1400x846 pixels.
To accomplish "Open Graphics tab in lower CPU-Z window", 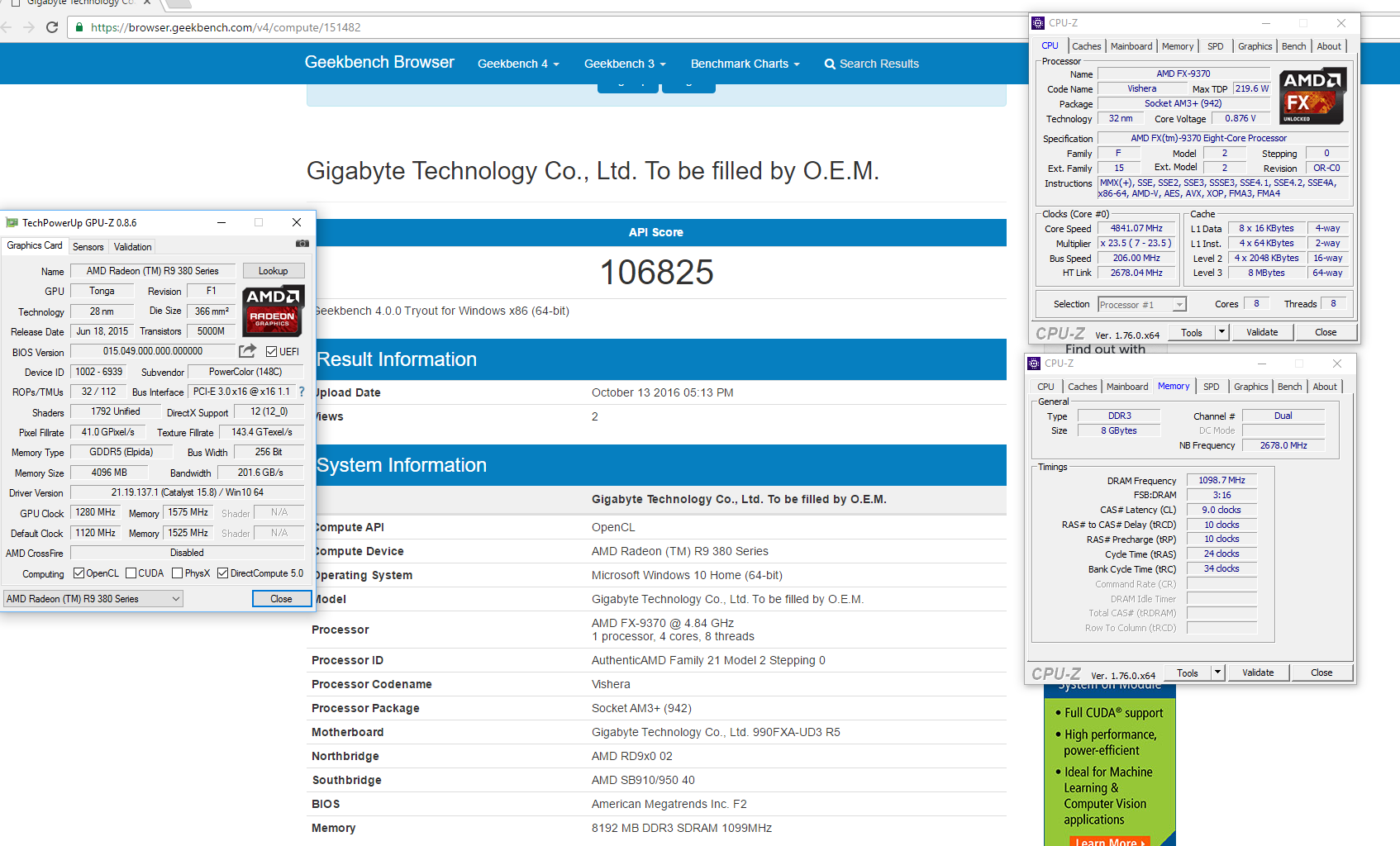I will (x=1250, y=387).
